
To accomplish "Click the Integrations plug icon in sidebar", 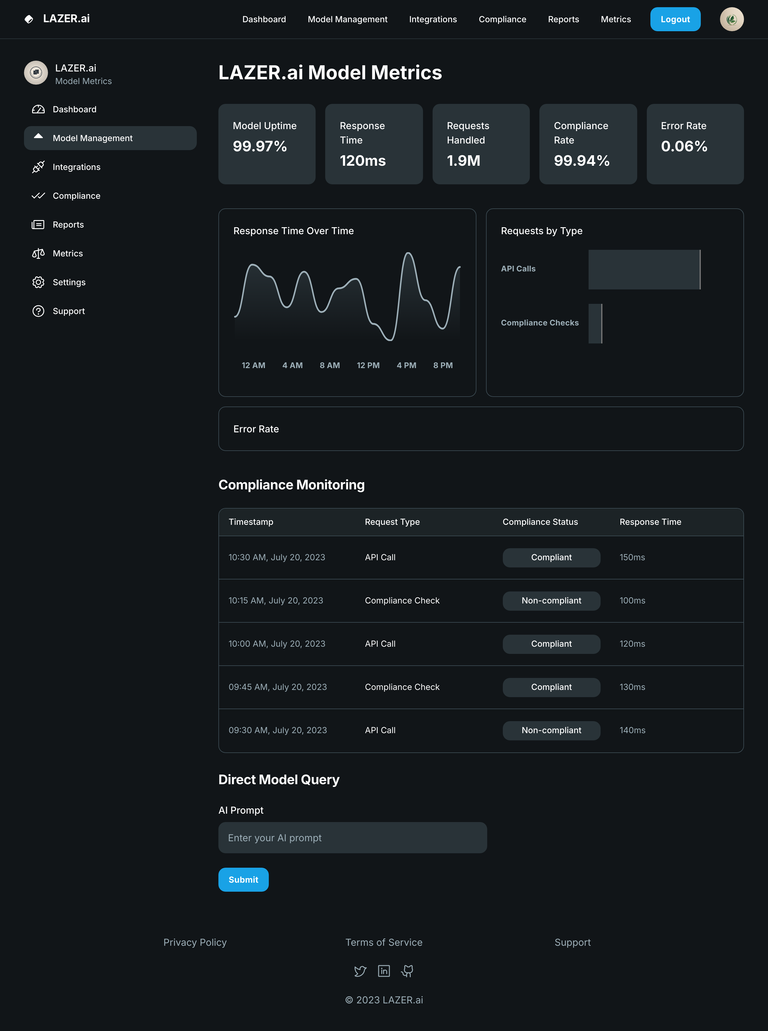I will pos(38,167).
